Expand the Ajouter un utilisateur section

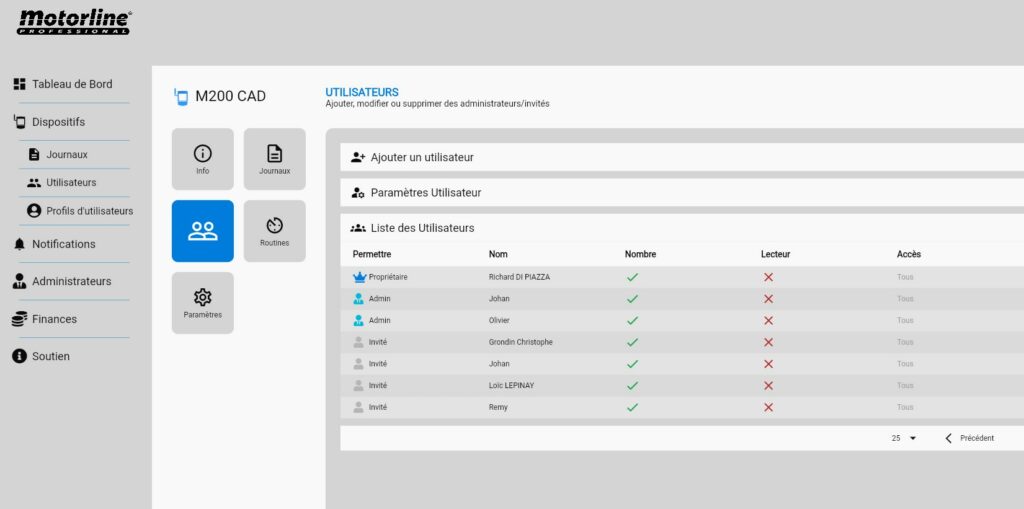click(422, 157)
